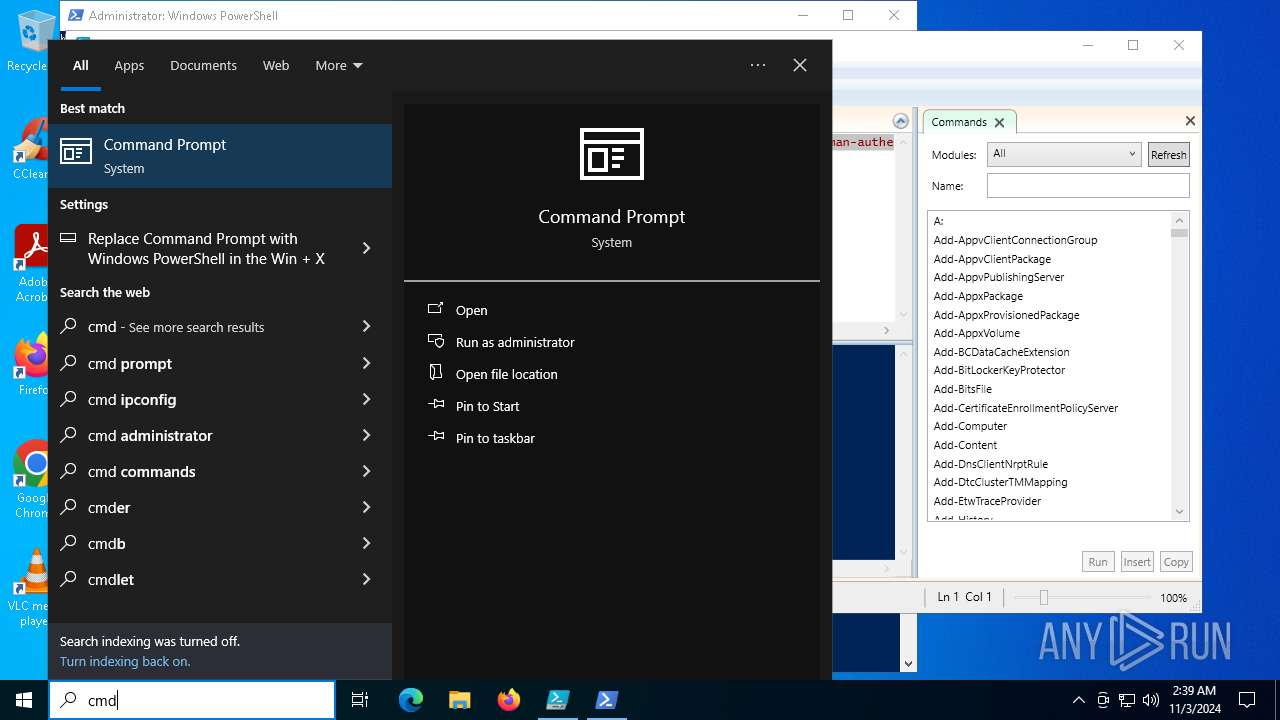Click Pin to taskbar pin icon
The width and height of the screenshot is (1280, 720).
click(436, 437)
